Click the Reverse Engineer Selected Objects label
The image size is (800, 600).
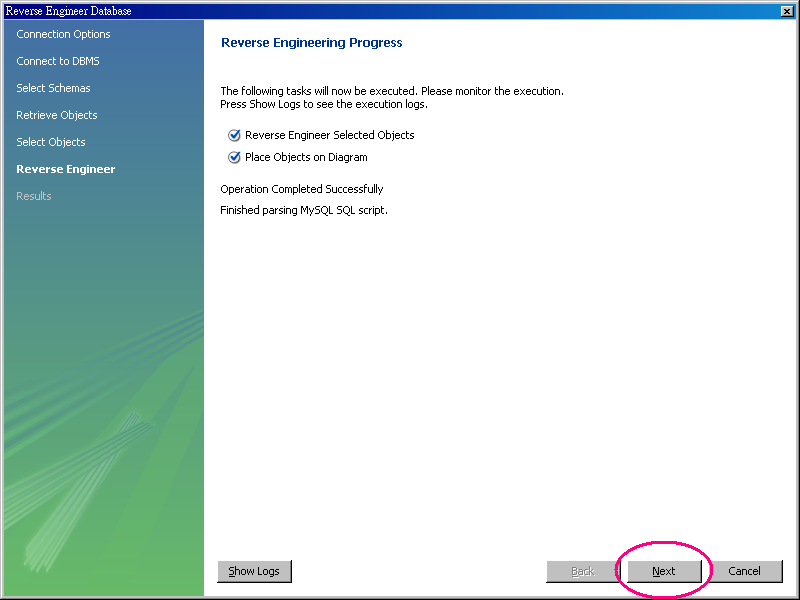coord(330,135)
